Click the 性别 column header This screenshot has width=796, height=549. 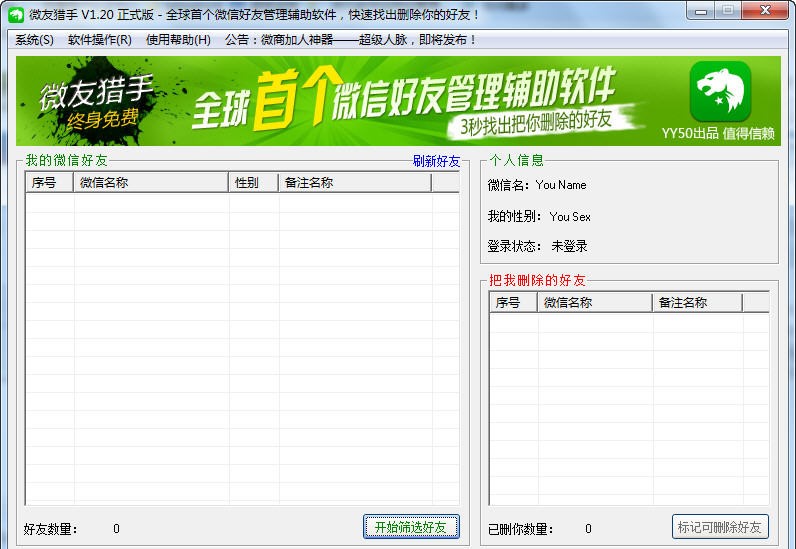tap(253, 182)
